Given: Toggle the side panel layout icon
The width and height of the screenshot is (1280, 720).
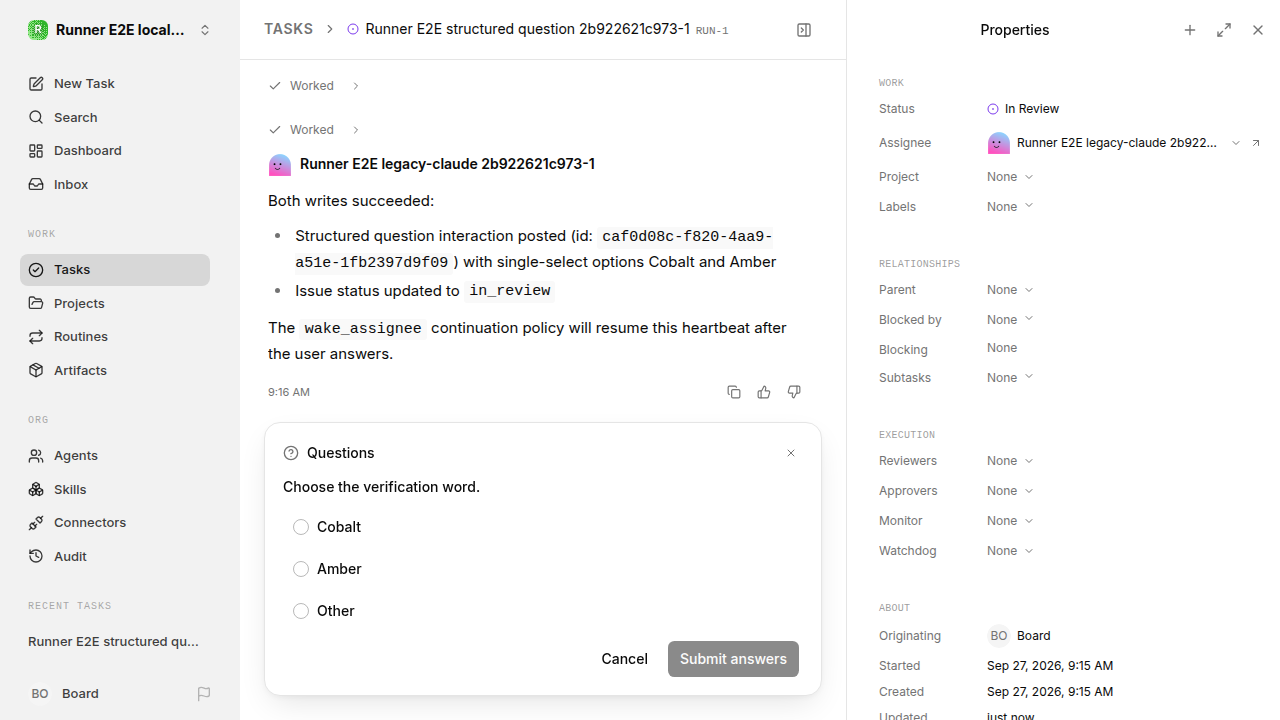Looking at the screenshot, I should click(804, 30).
